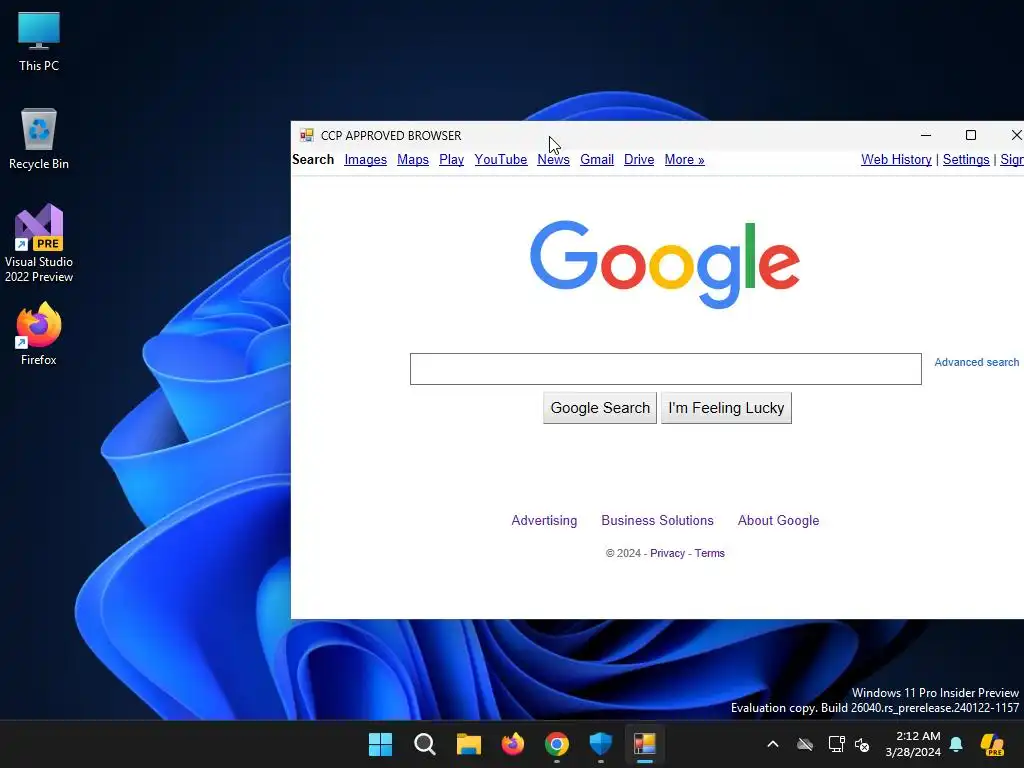Go to Google Maps link
This screenshot has width=1024, height=768.
tap(413, 160)
